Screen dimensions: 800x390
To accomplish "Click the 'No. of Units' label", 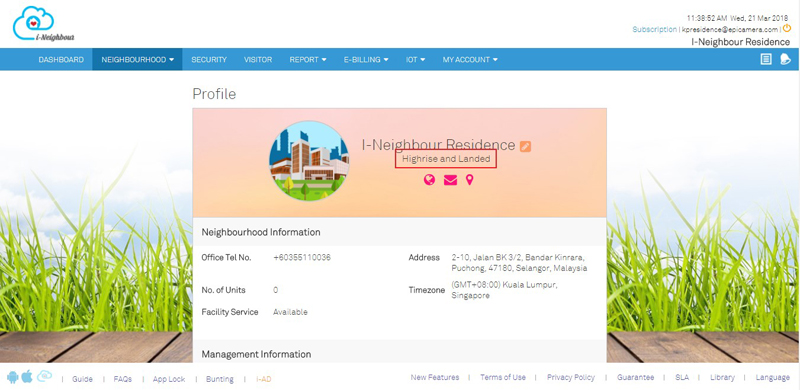I will pyautogui.click(x=223, y=290).
